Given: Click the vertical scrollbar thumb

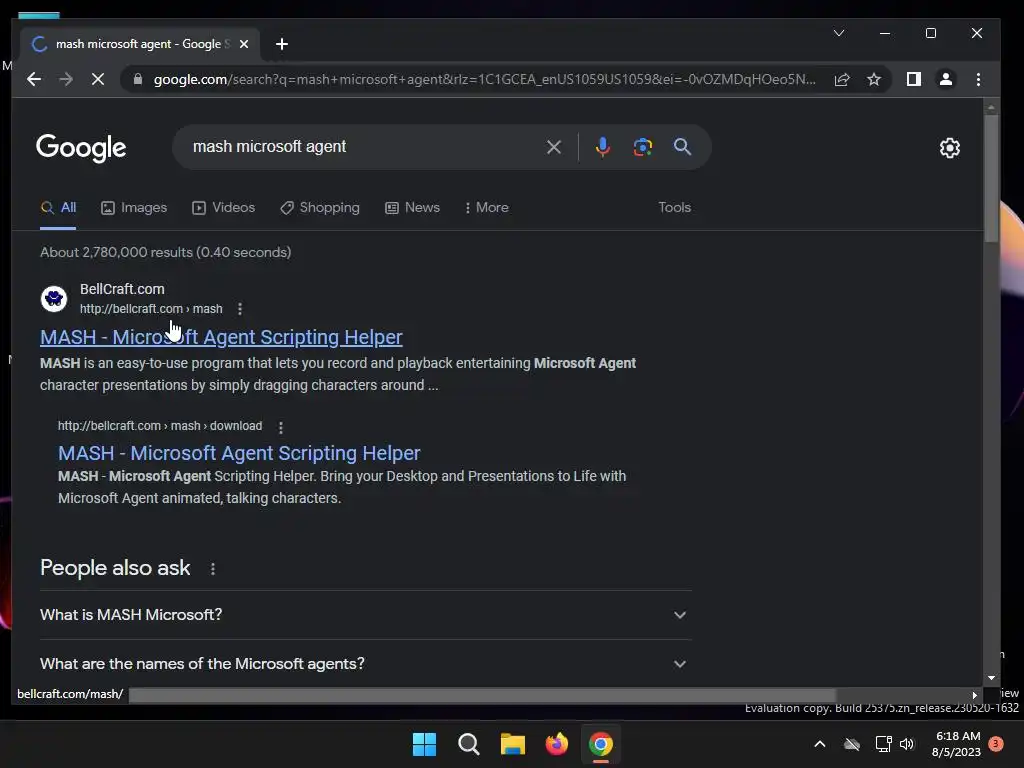Looking at the screenshot, I should click(991, 178).
